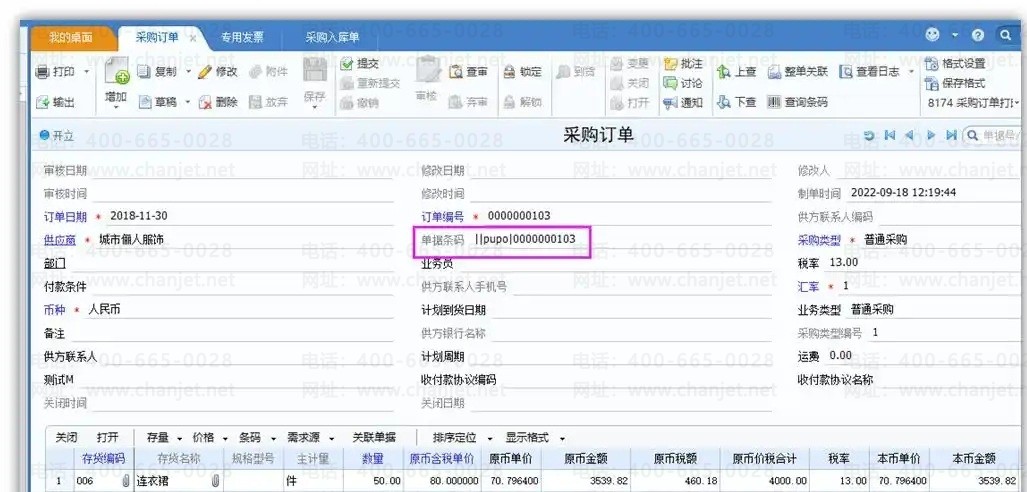Click the 供应商 link label
The height and width of the screenshot is (492, 1027).
tap(60, 240)
